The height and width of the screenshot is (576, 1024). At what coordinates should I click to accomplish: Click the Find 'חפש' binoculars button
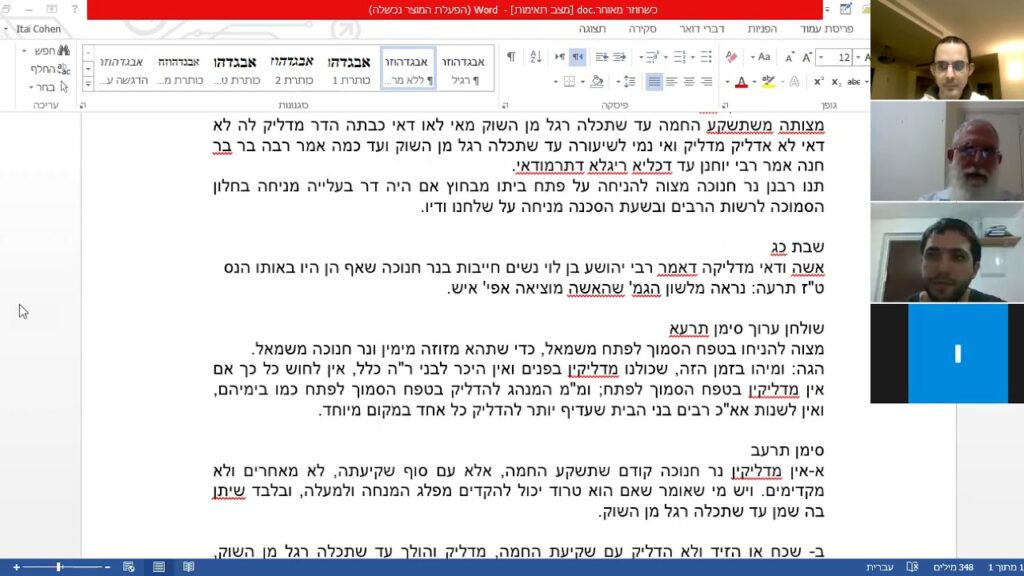[x=53, y=50]
